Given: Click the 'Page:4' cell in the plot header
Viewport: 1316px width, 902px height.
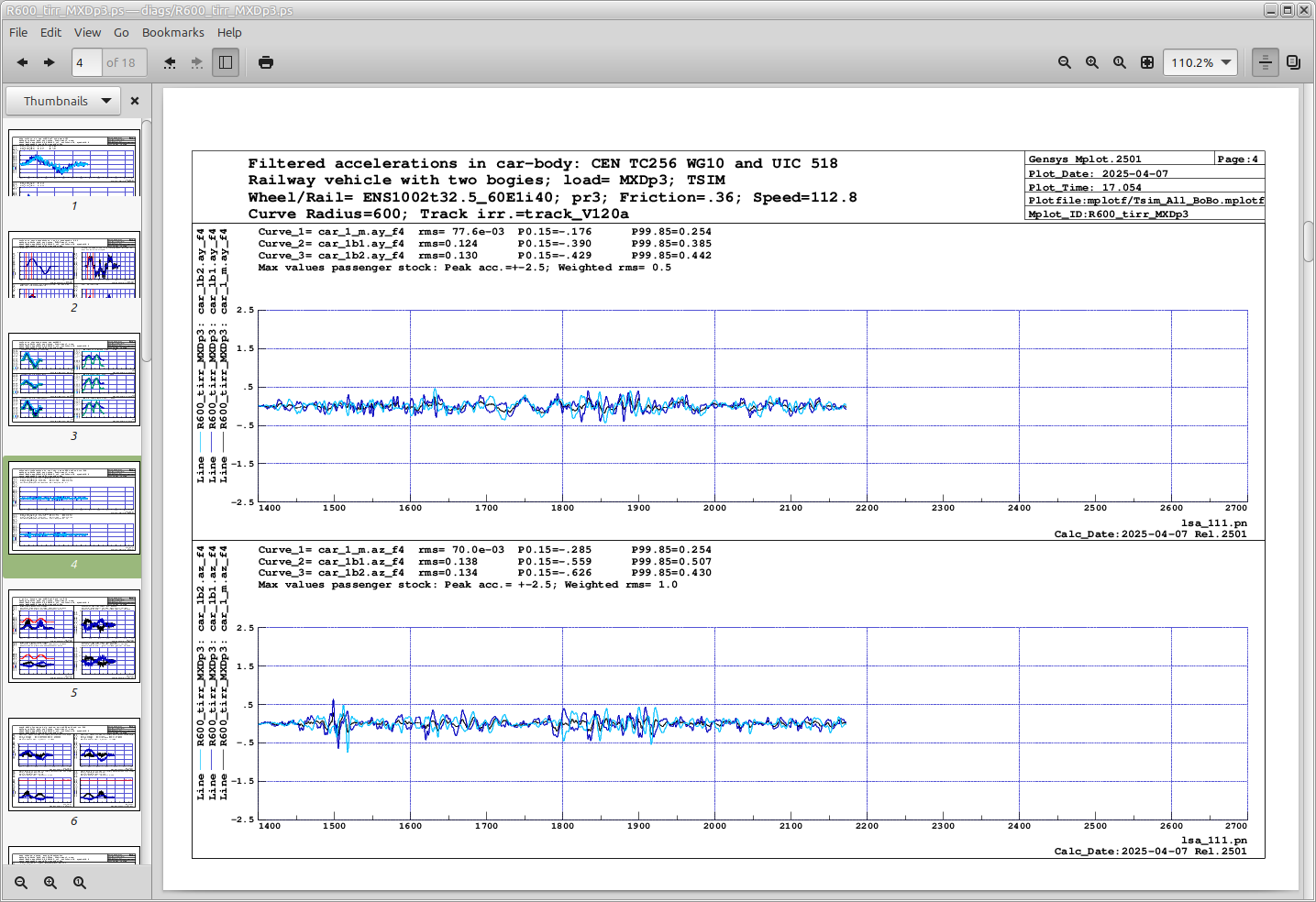Looking at the screenshot, I should [x=1238, y=159].
